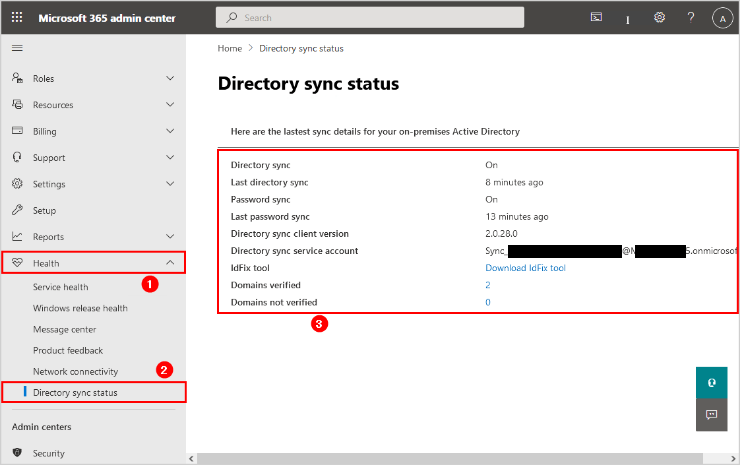
Task: Click the scrollbar left arrow
Action: pyautogui.click(x=191, y=458)
